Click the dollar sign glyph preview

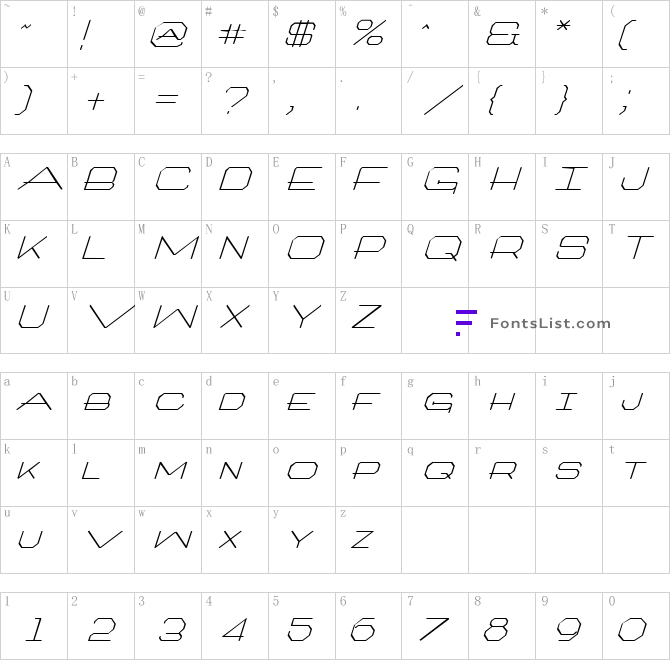pos(300,34)
